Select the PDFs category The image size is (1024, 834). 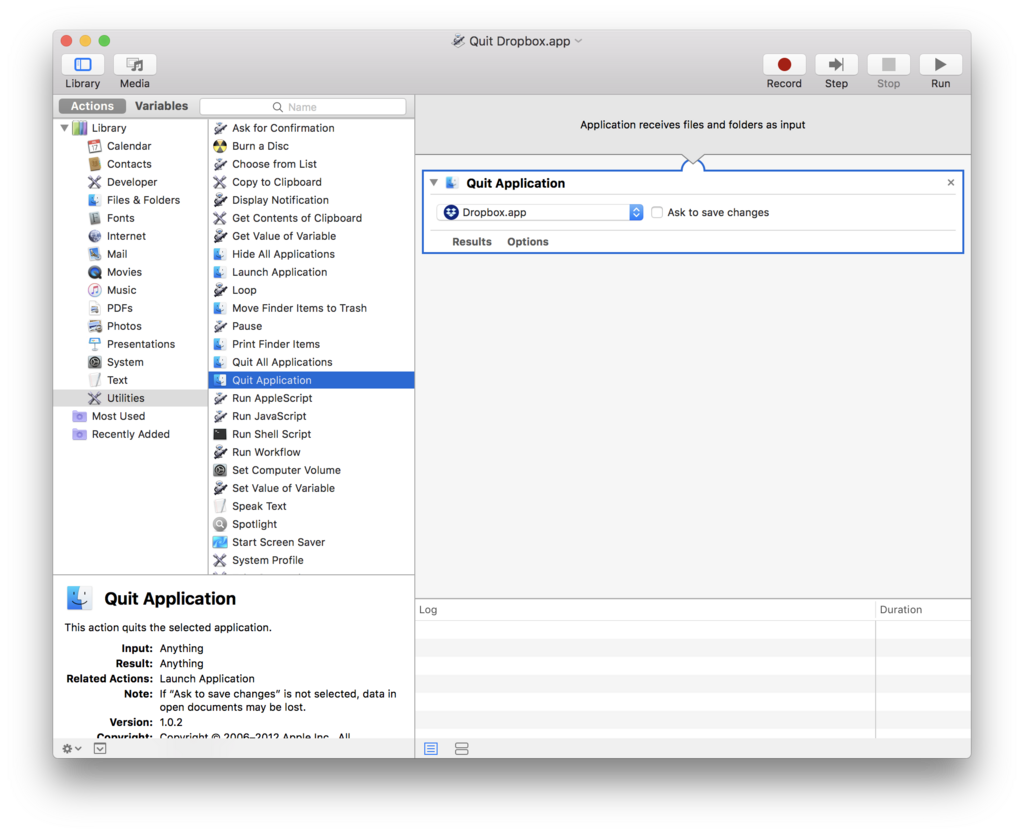click(x=120, y=308)
